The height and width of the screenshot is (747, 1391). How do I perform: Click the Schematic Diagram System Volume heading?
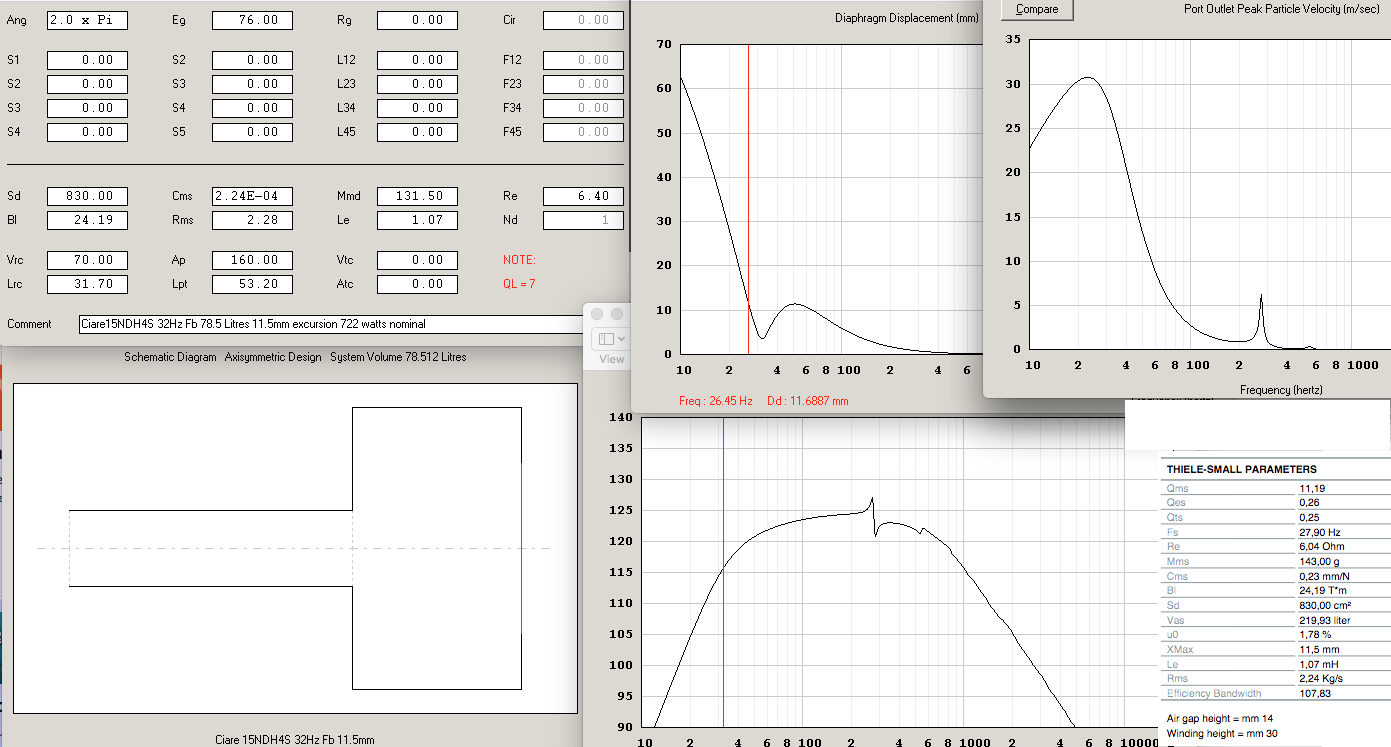point(295,357)
